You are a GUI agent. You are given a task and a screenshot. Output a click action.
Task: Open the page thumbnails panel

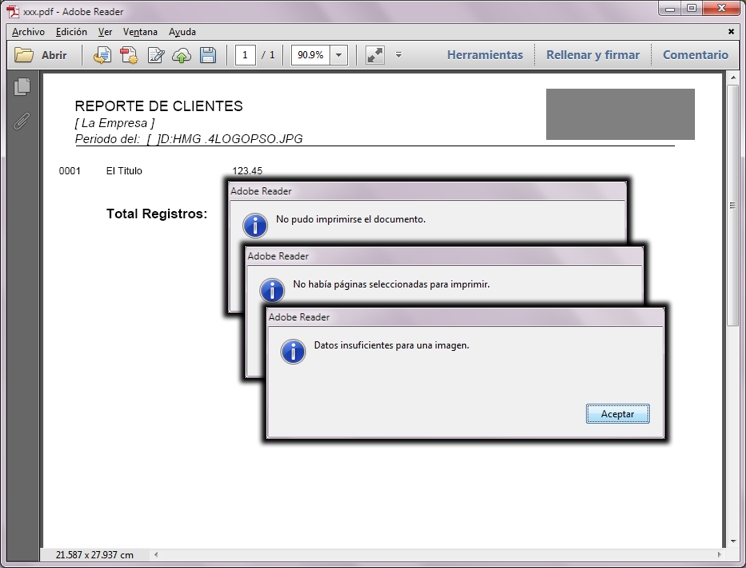click(x=22, y=88)
